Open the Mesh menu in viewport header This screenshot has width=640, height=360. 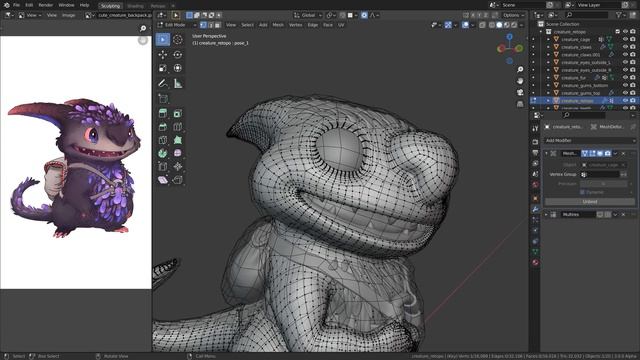pos(278,25)
